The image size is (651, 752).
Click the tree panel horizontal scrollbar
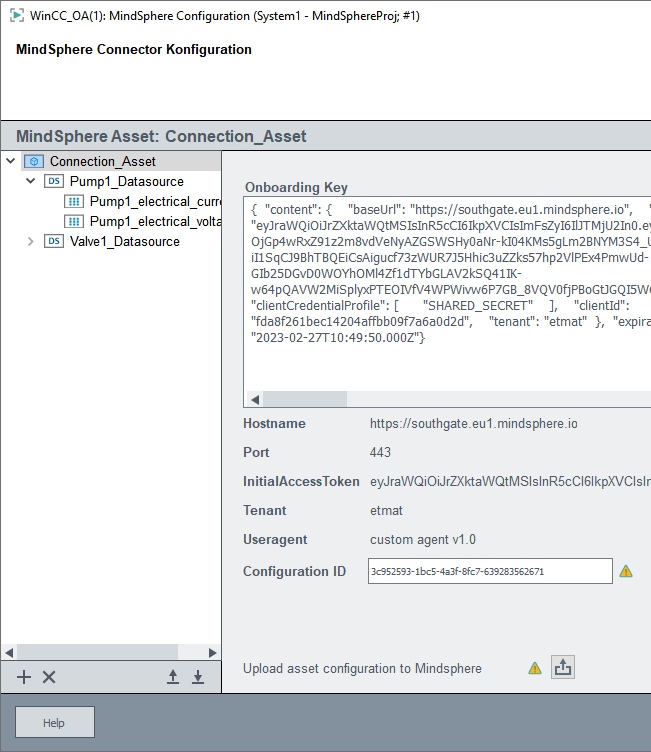[x=100, y=651]
